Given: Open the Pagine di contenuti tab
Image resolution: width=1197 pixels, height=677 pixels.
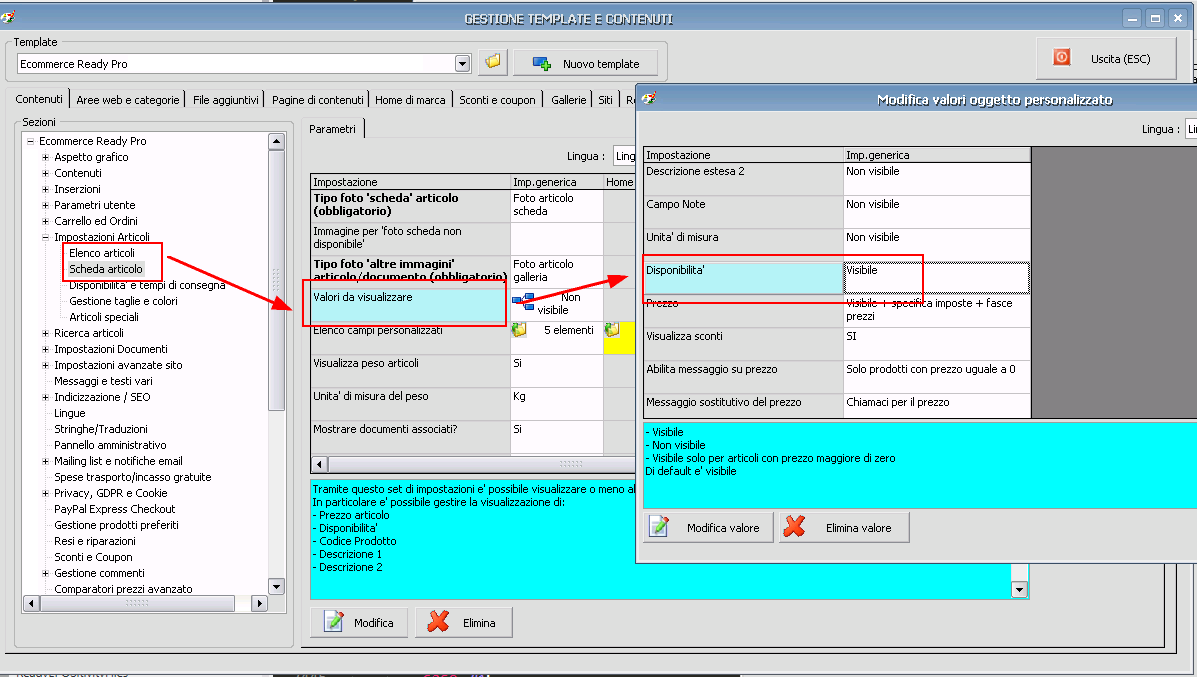Looking at the screenshot, I should click(318, 100).
